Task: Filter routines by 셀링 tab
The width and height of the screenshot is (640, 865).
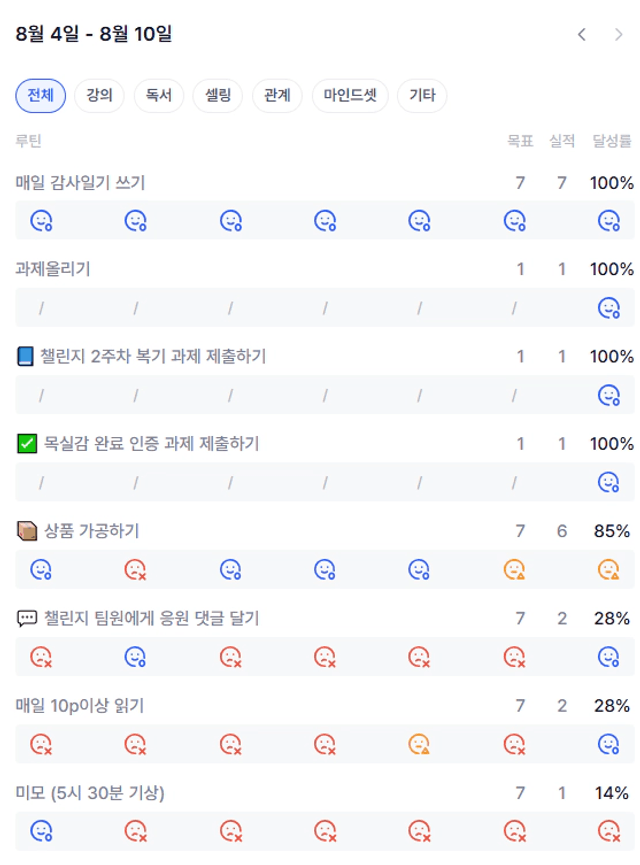Action: point(217,95)
